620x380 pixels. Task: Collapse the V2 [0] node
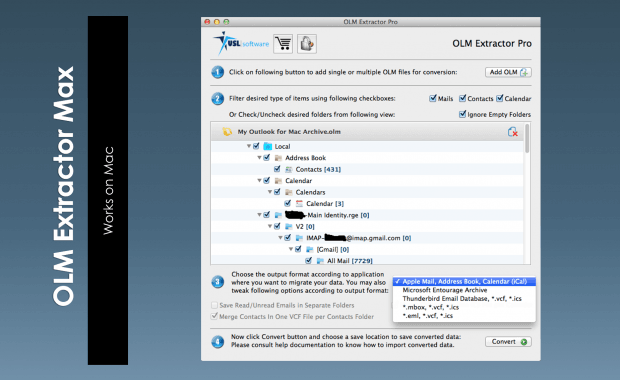pyautogui.click(x=270, y=226)
